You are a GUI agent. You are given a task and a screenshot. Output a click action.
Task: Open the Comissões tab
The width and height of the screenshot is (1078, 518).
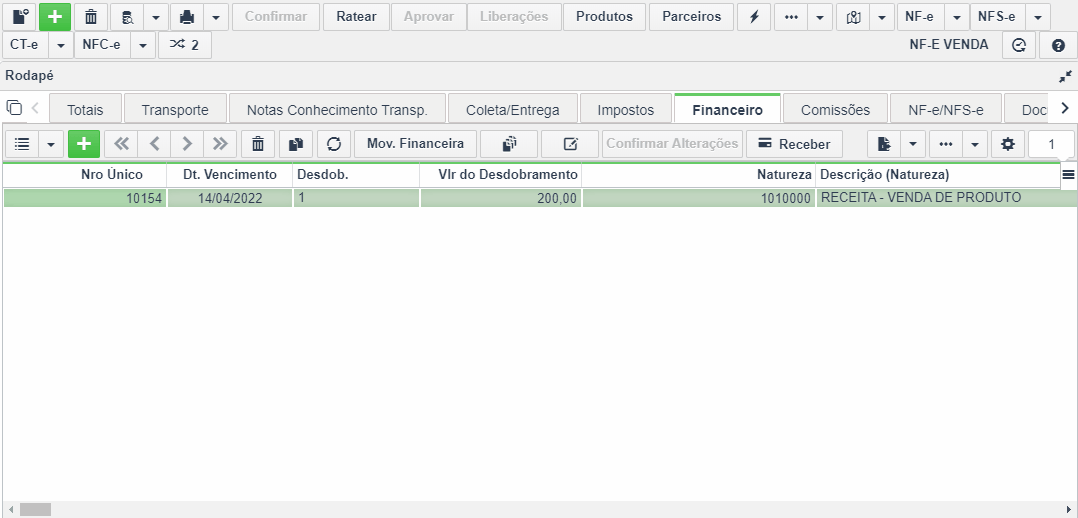click(x=835, y=109)
